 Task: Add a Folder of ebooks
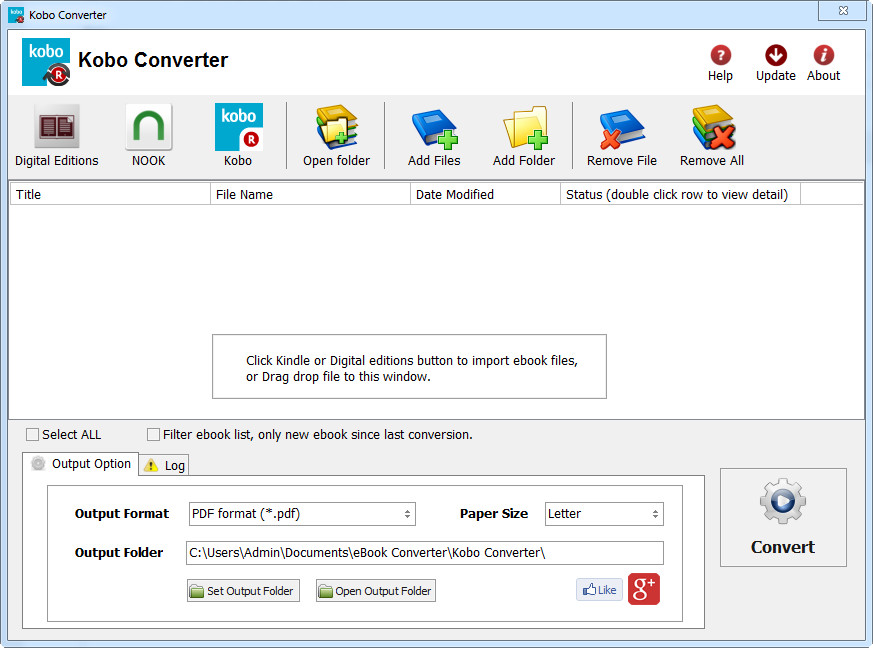point(524,135)
